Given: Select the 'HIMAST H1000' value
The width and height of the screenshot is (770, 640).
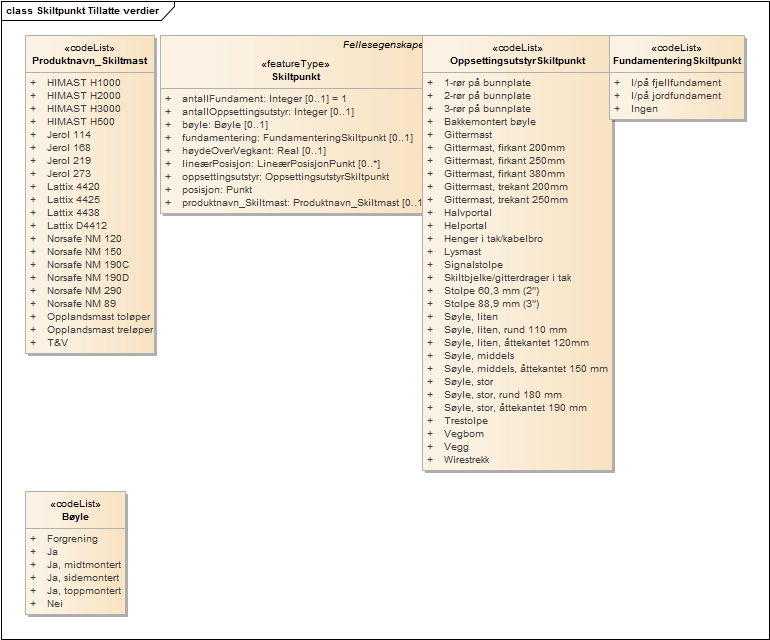Looking at the screenshot, I should click(x=83, y=83).
